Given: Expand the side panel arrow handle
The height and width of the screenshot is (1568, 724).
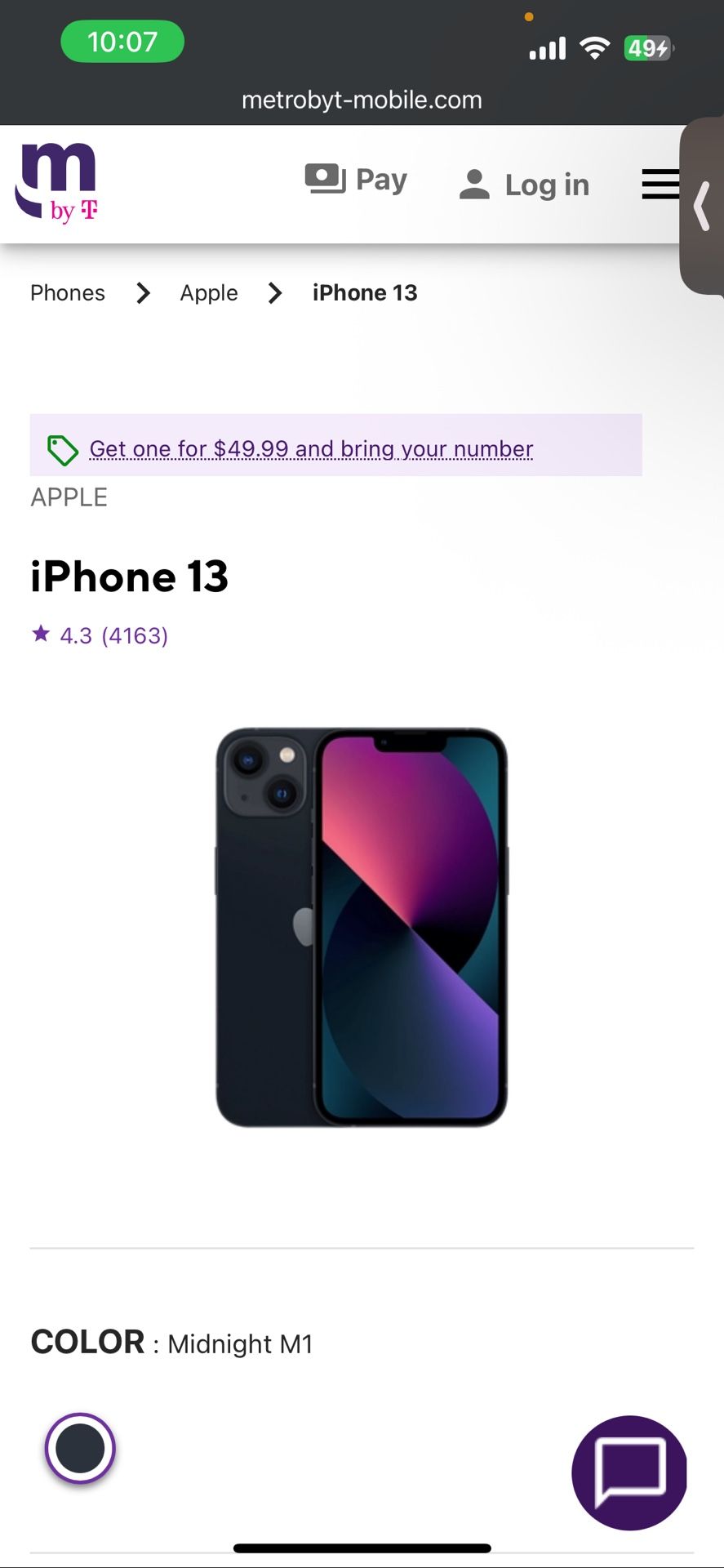Looking at the screenshot, I should [702, 207].
